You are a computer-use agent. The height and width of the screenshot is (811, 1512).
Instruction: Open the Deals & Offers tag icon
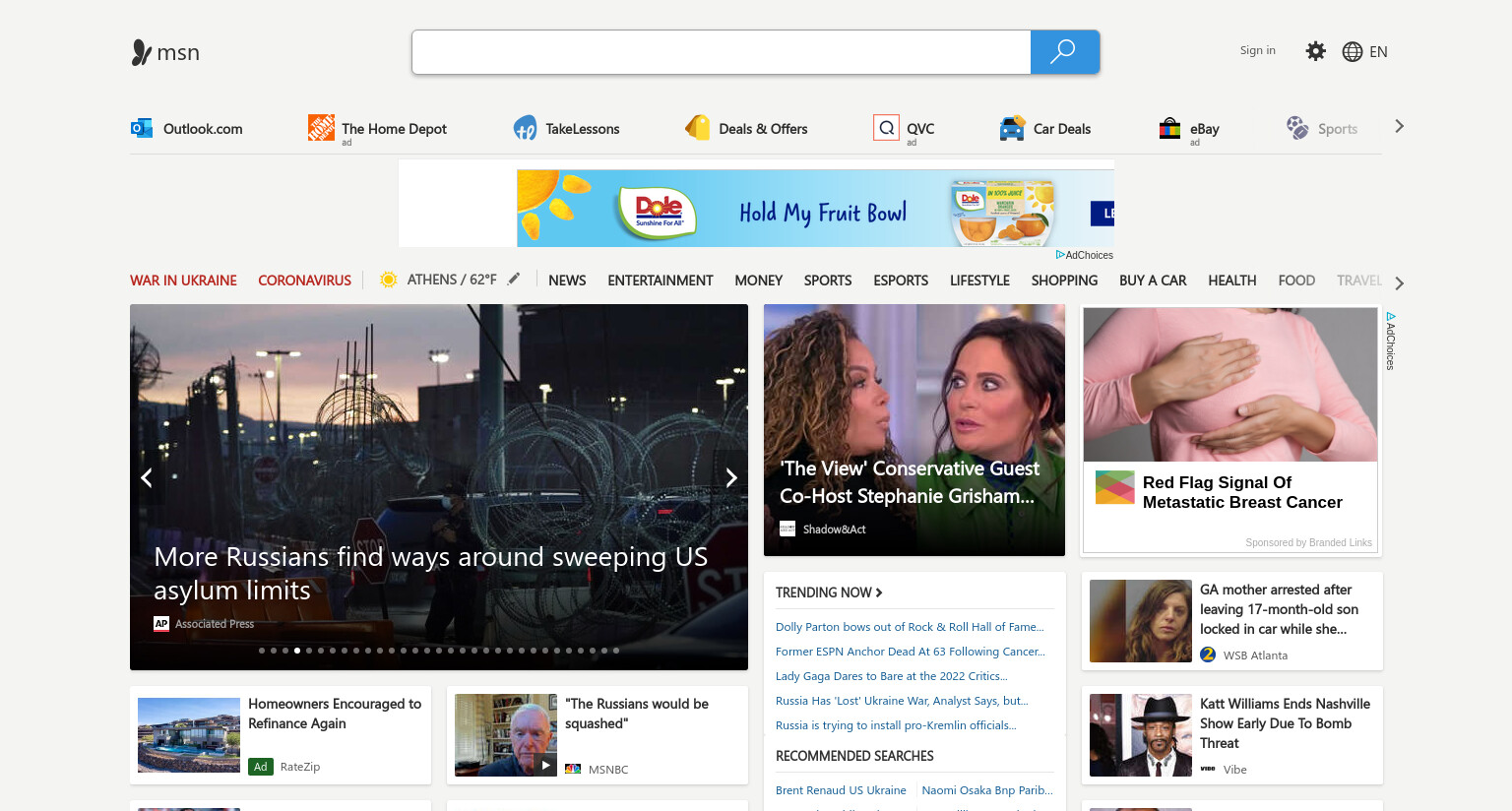tap(698, 128)
